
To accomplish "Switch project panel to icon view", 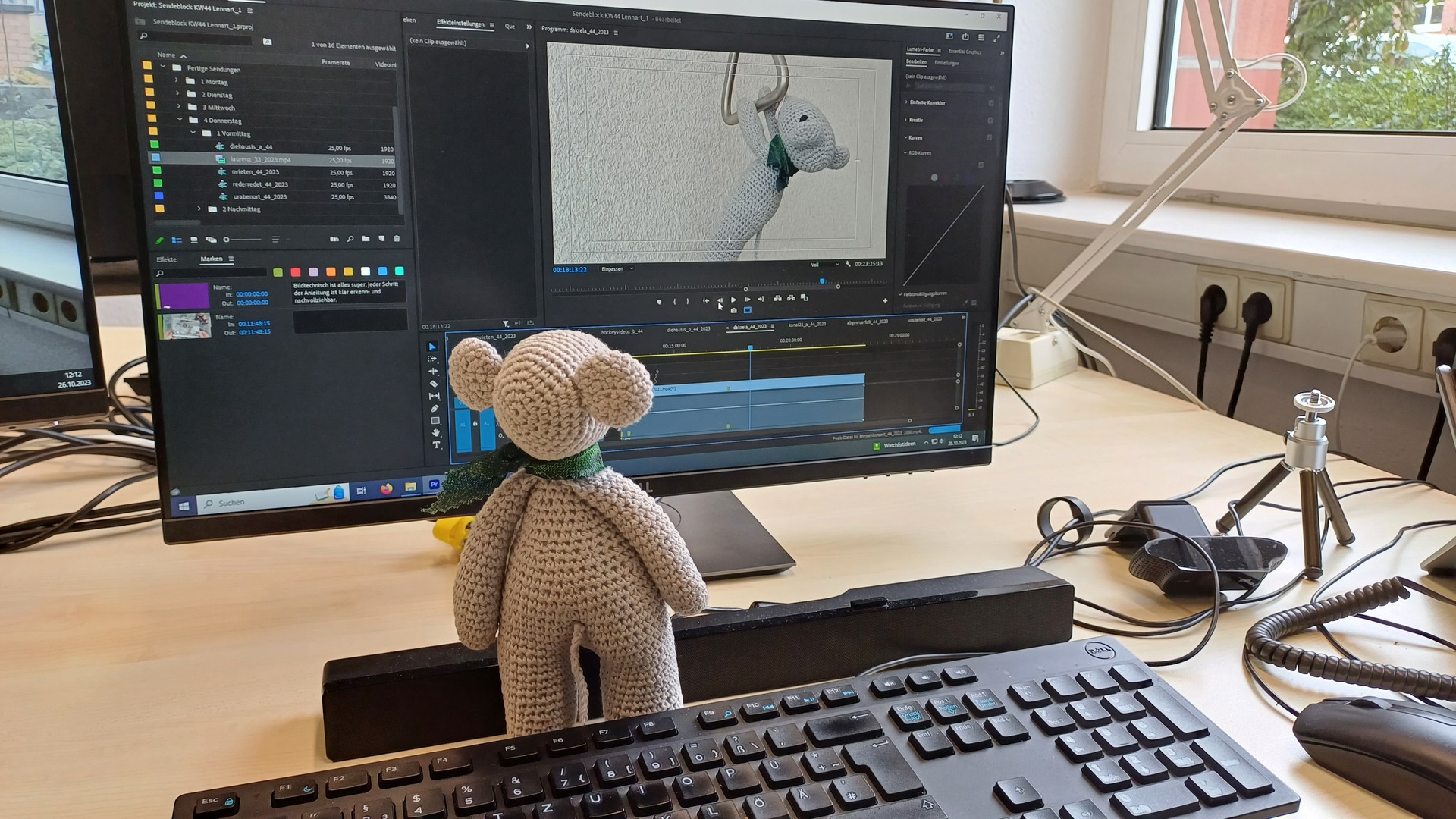I will 194,240.
